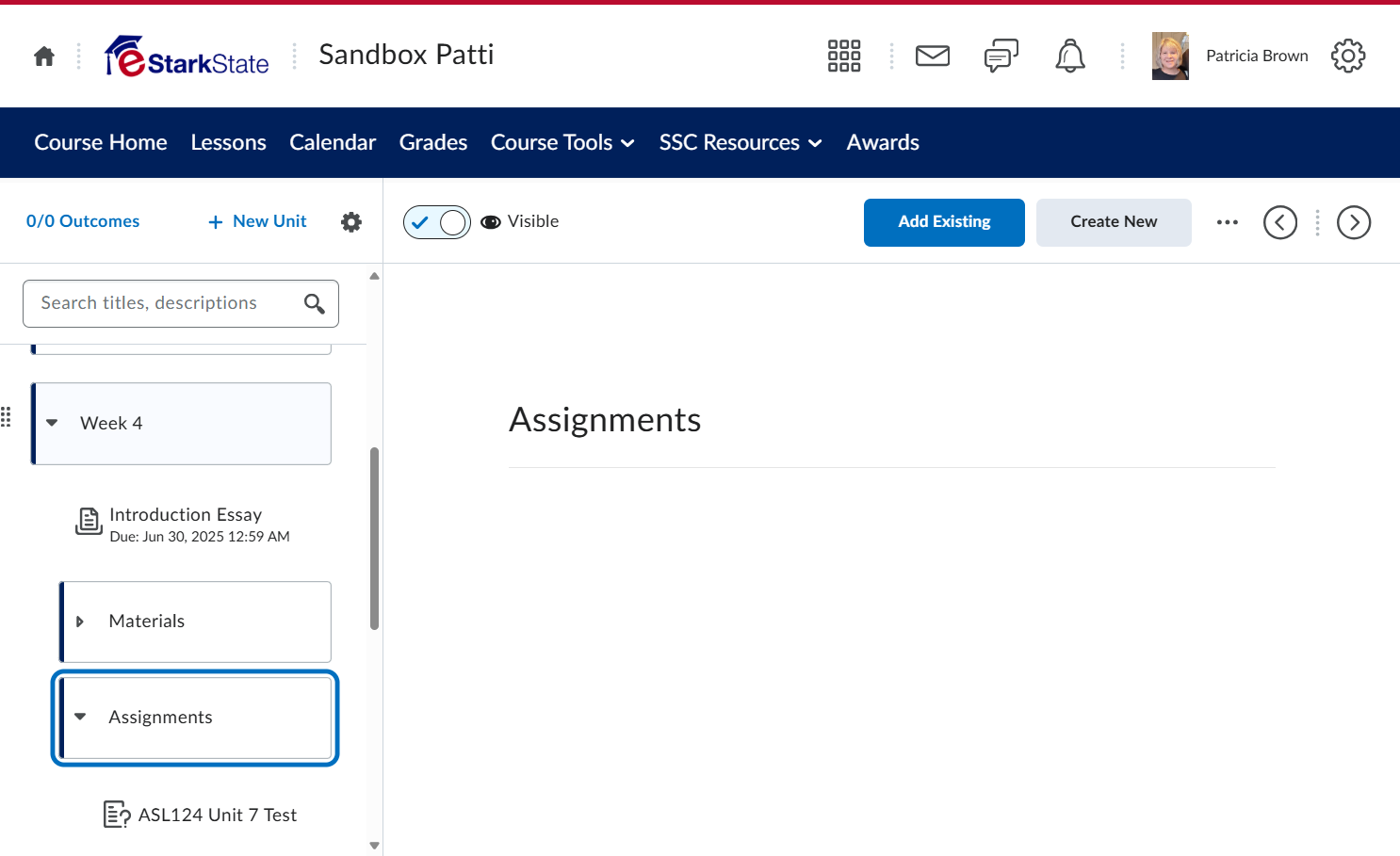The image size is (1400, 856).
Task: Open the Calendar nav item
Action: coord(333,142)
